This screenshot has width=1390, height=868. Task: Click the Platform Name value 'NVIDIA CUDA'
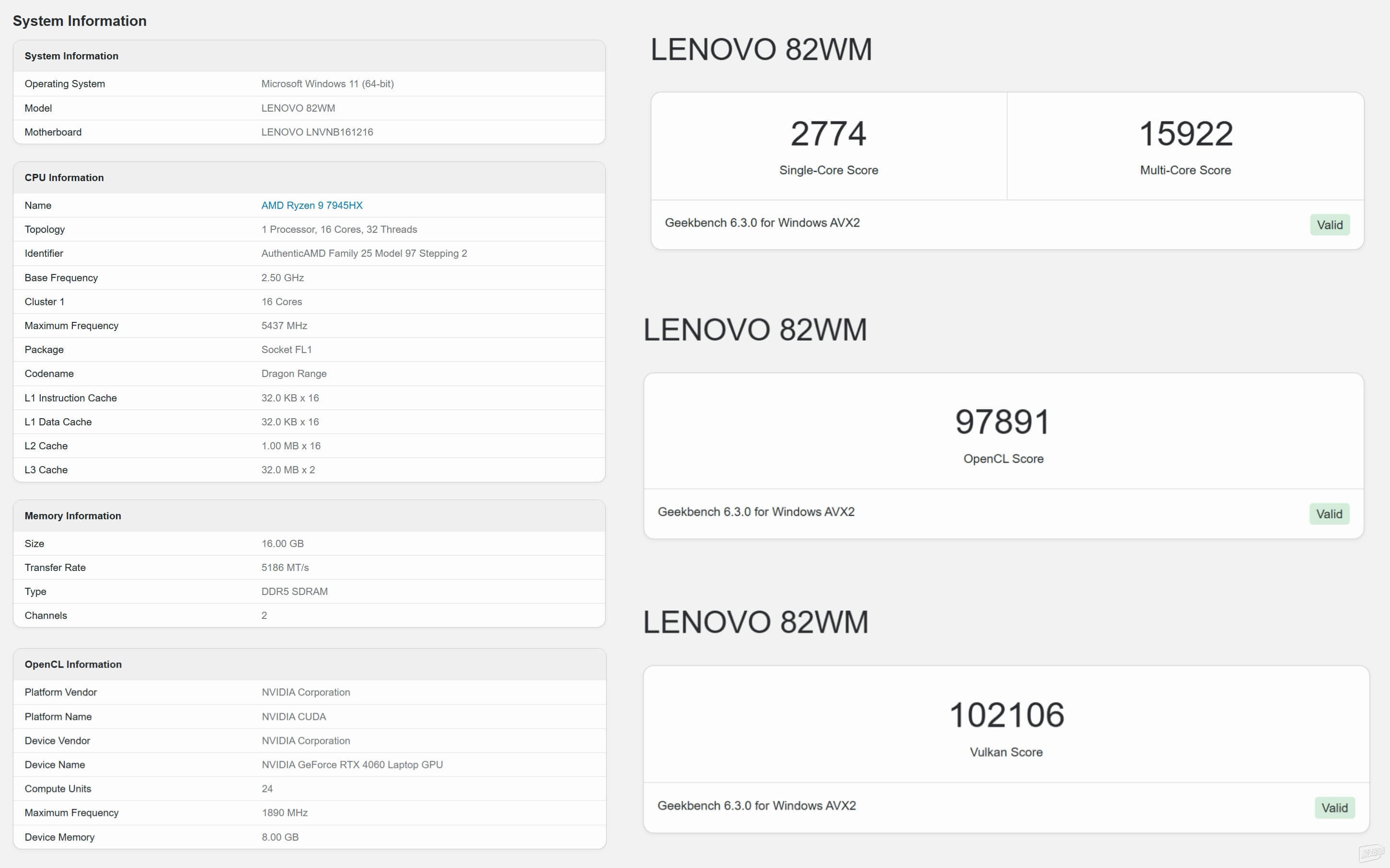293,717
